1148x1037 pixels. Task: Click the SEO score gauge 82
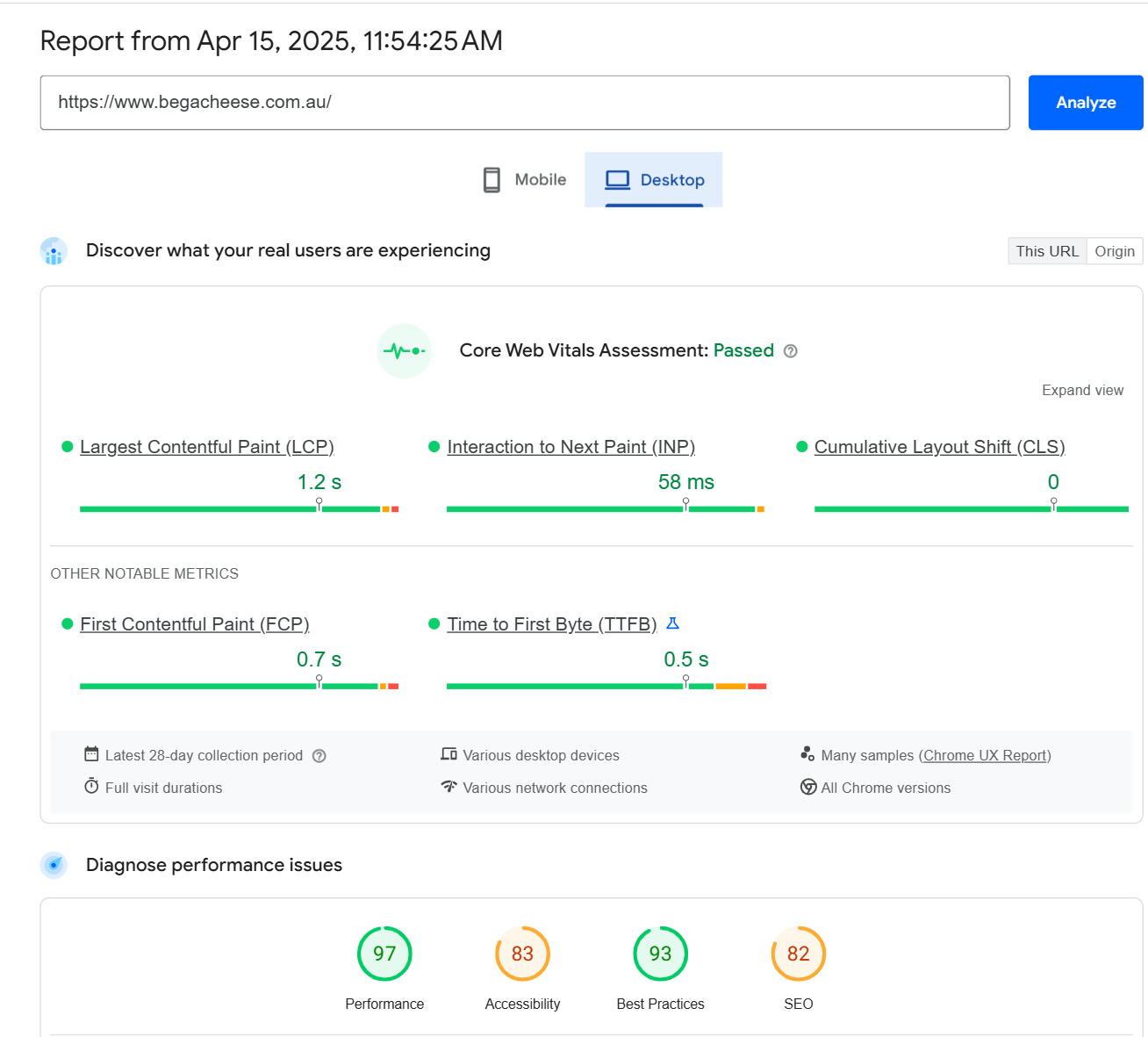pyautogui.click(x=799, y=954)
